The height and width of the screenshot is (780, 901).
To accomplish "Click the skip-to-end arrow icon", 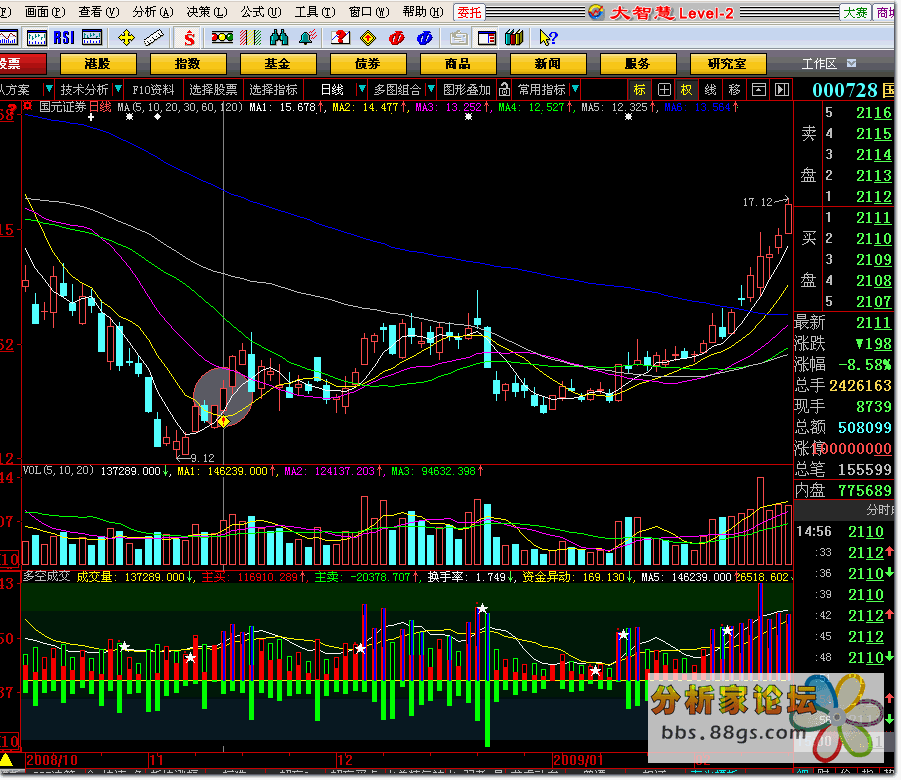I will tap(782, 90).
